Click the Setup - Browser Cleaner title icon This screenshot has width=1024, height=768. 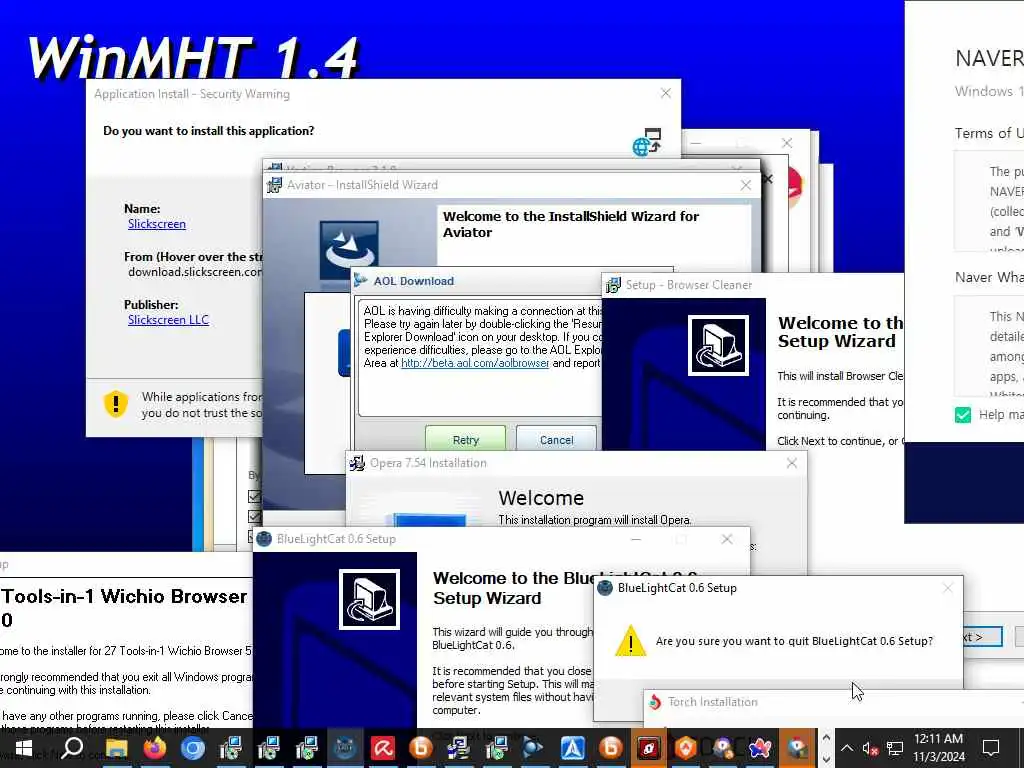[613, 285]
